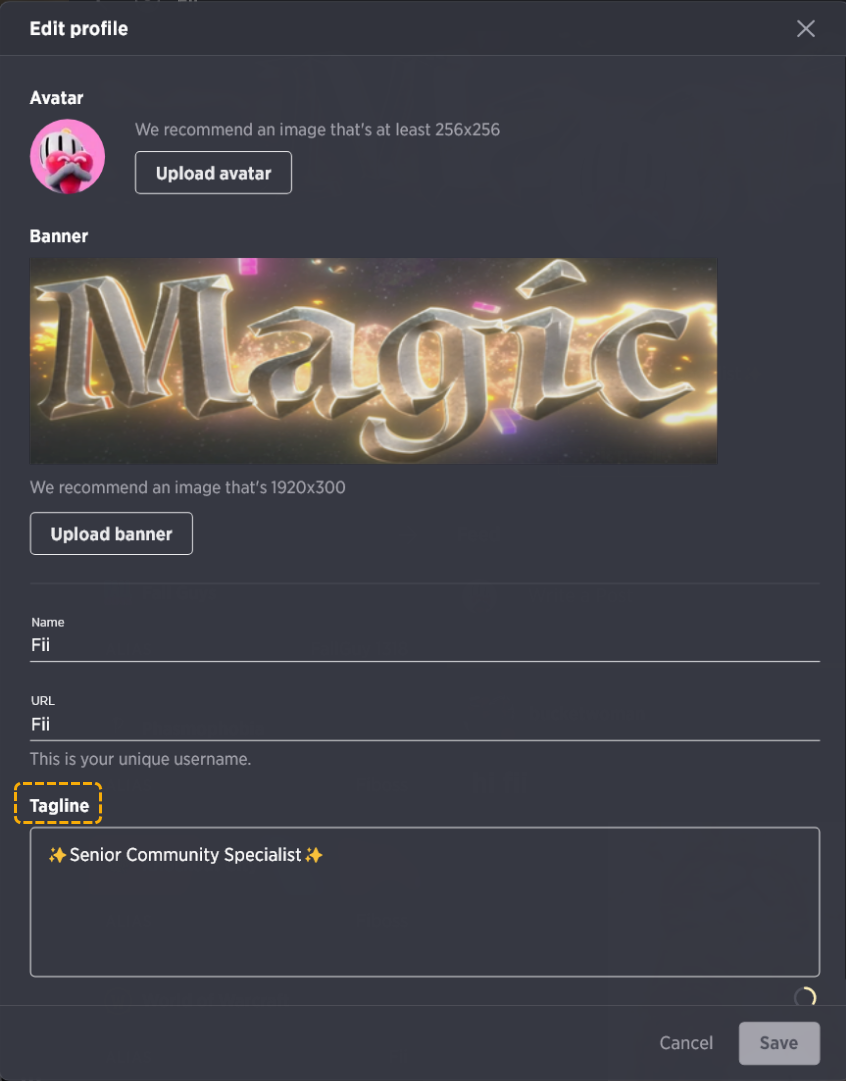Screen dimensions: 846x1081
Task: Focus the URL username field
Action: (425, 725)
